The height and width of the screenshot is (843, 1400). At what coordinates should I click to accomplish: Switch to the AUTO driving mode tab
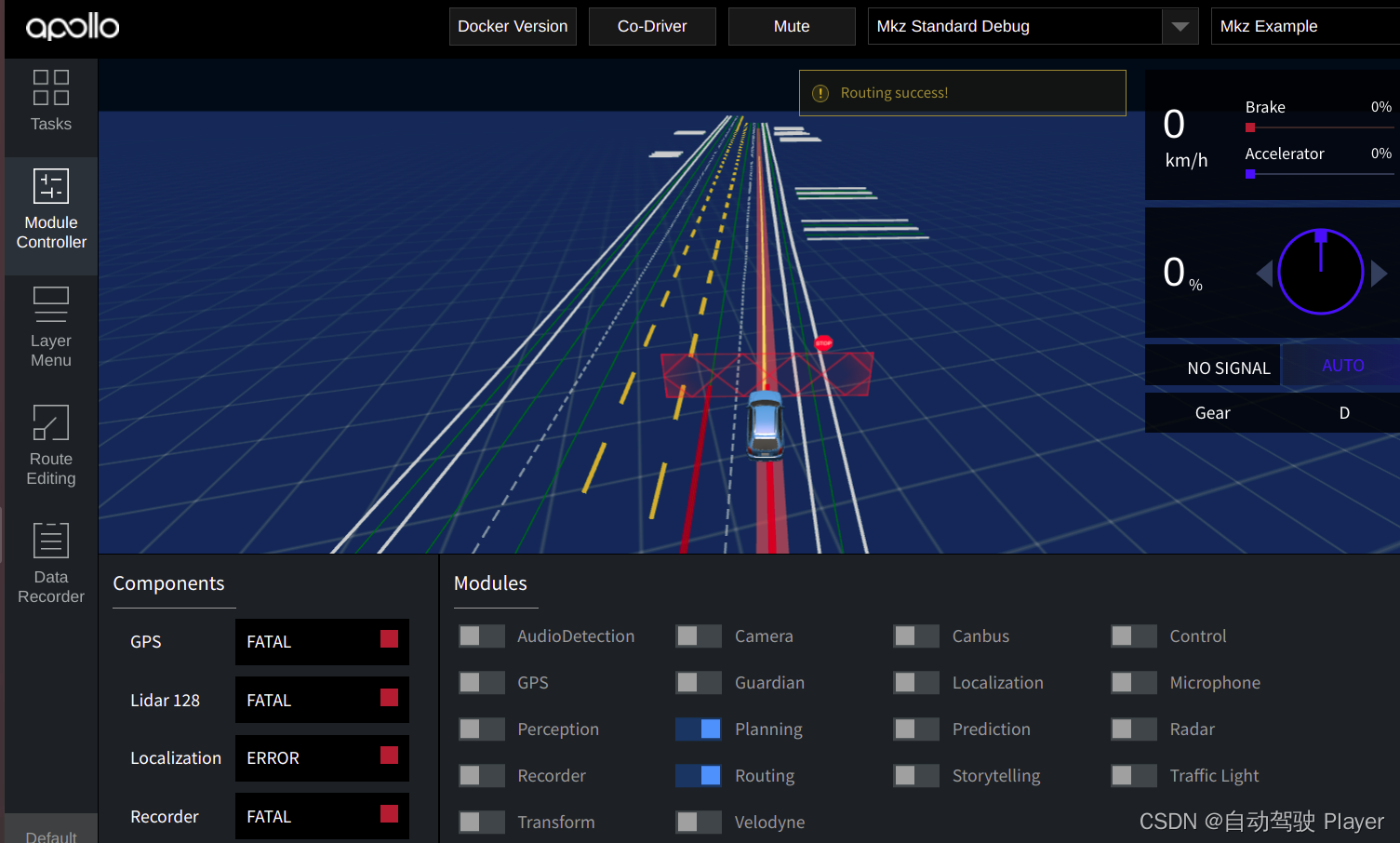[x=1342, y=365]
